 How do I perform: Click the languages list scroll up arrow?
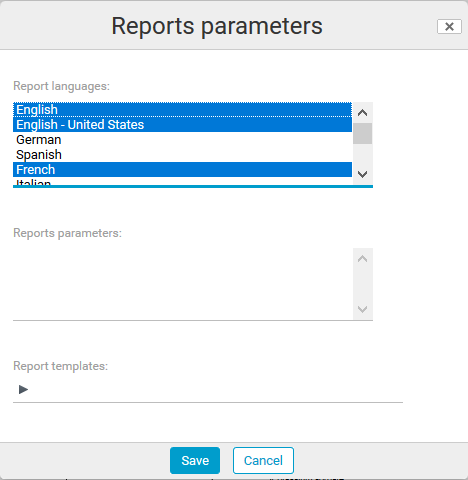362,113
